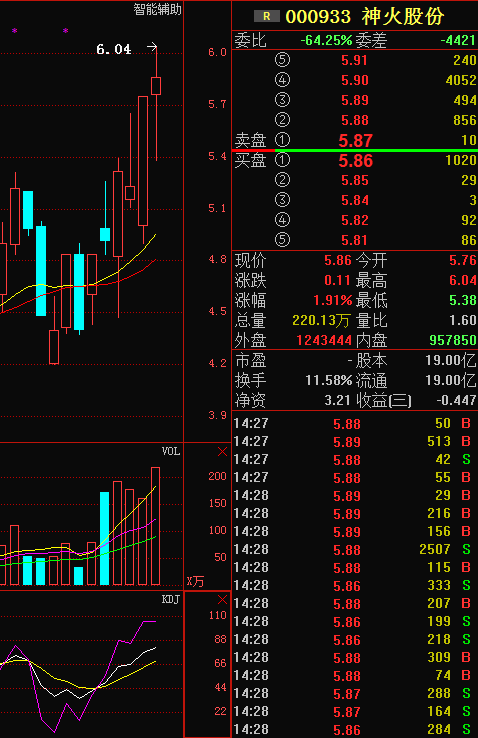The height and width of the screenshot is (738, 478).
Task: Click the VOL panel label
Action: 171,451
